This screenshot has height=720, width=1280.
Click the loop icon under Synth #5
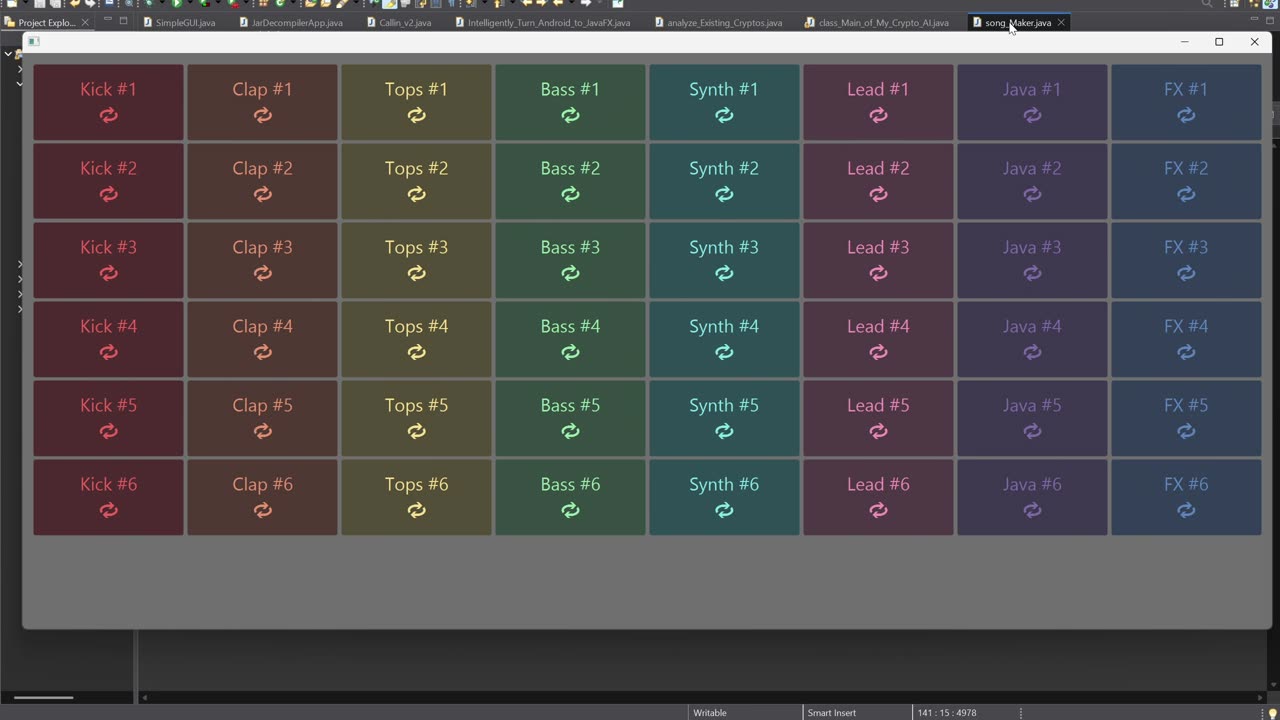pyautogui.click(x=725, y=431)
